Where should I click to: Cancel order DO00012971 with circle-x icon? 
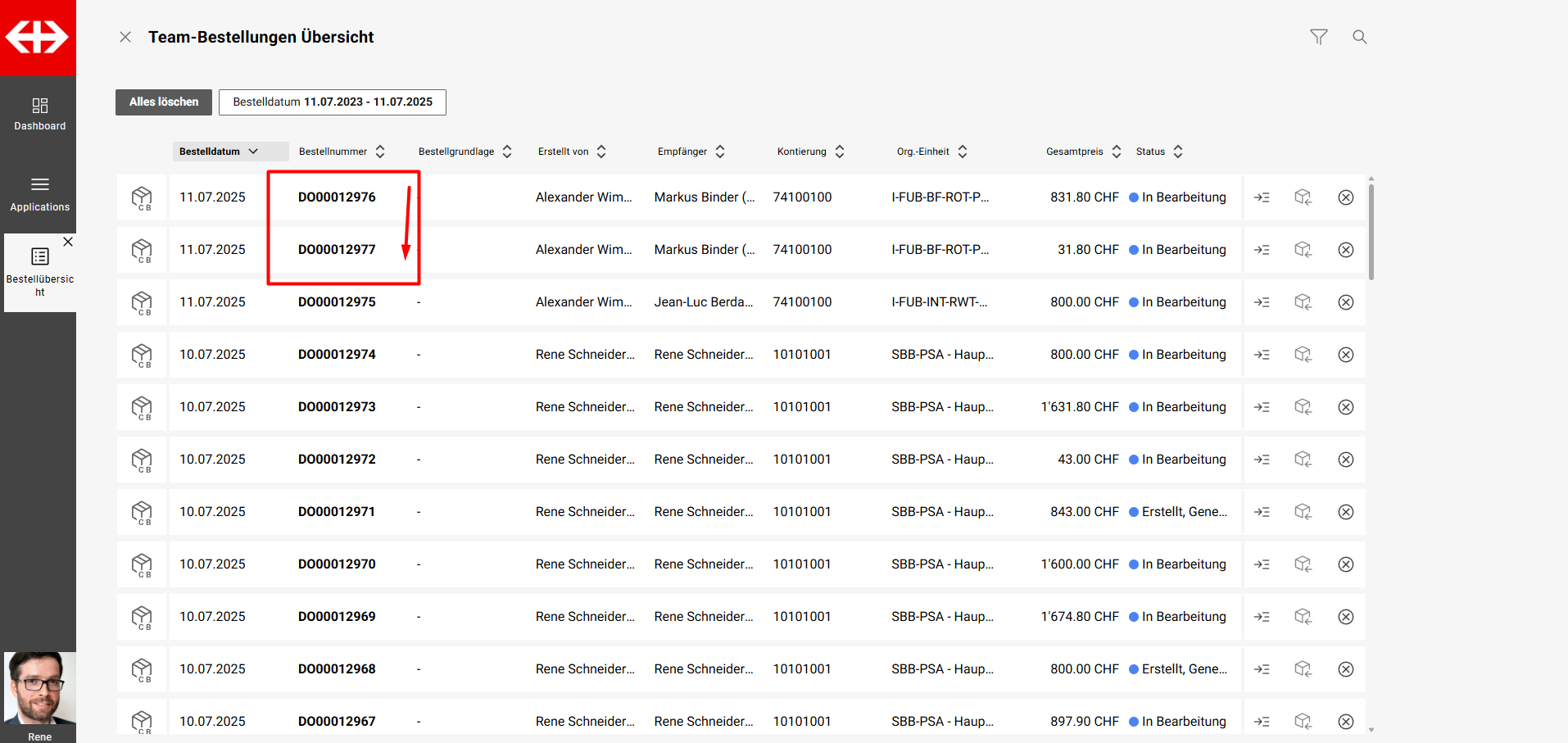[1345, 512]
